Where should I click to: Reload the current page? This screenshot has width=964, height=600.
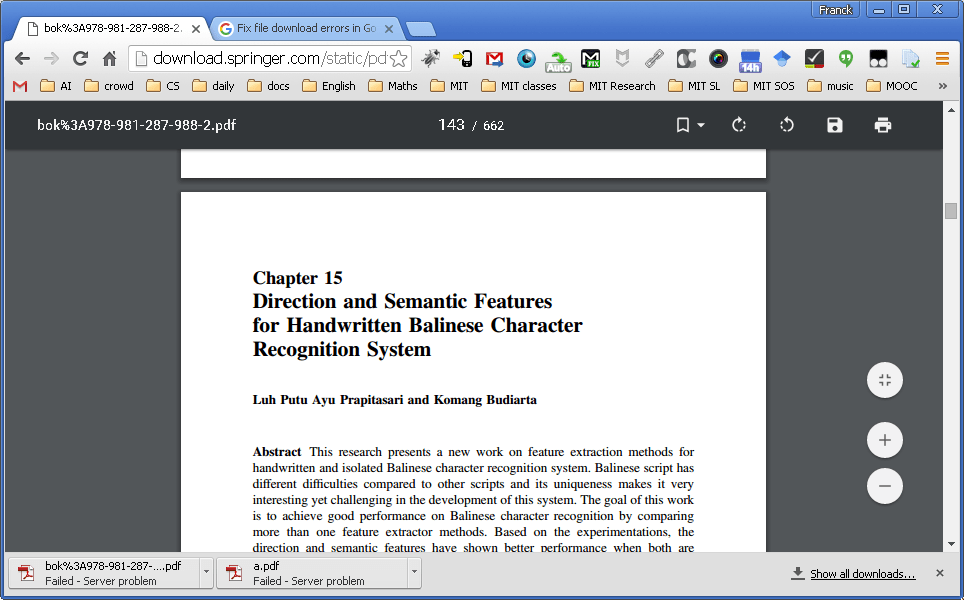[x=80, y=58]
